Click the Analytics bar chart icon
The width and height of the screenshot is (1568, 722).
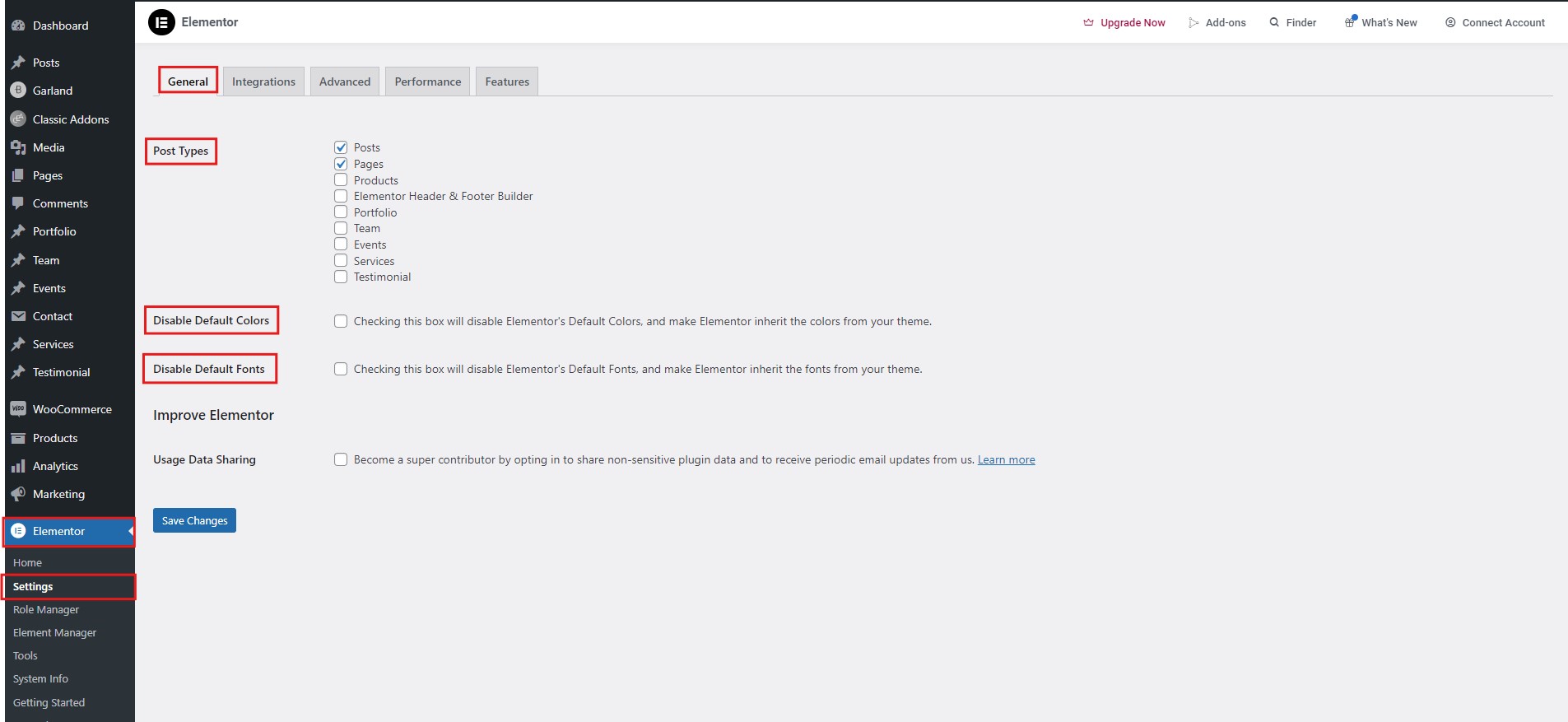click(18, 466)
